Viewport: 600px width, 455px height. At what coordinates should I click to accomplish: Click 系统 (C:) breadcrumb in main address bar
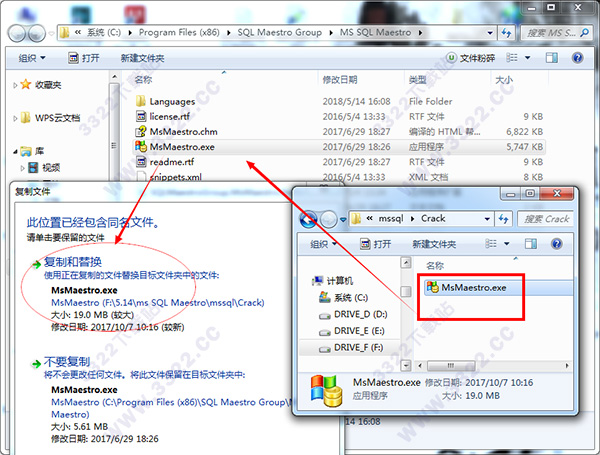104,33
